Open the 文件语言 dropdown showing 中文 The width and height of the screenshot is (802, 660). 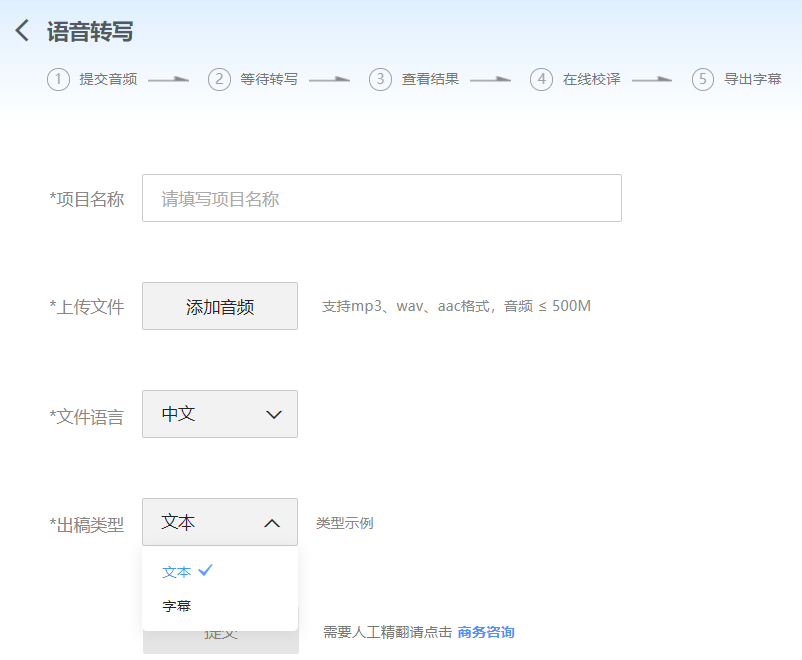pos(219,414)
